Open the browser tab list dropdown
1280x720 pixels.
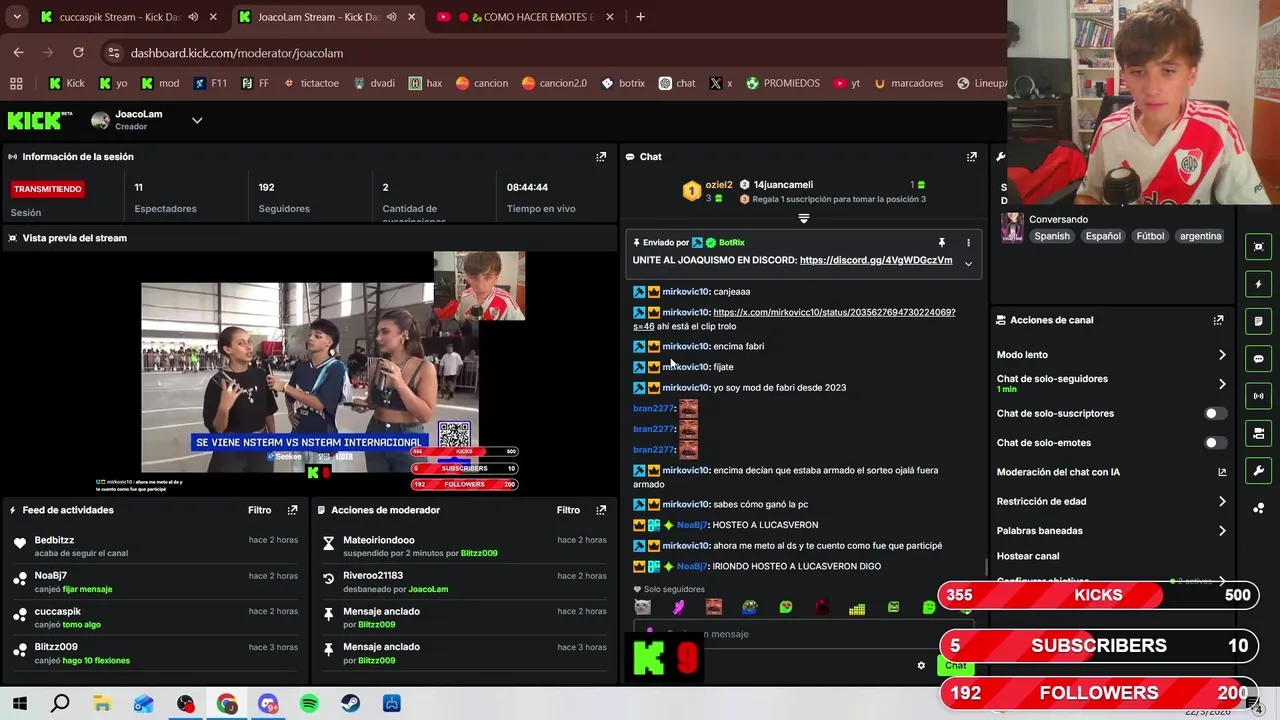click(17, 17)
